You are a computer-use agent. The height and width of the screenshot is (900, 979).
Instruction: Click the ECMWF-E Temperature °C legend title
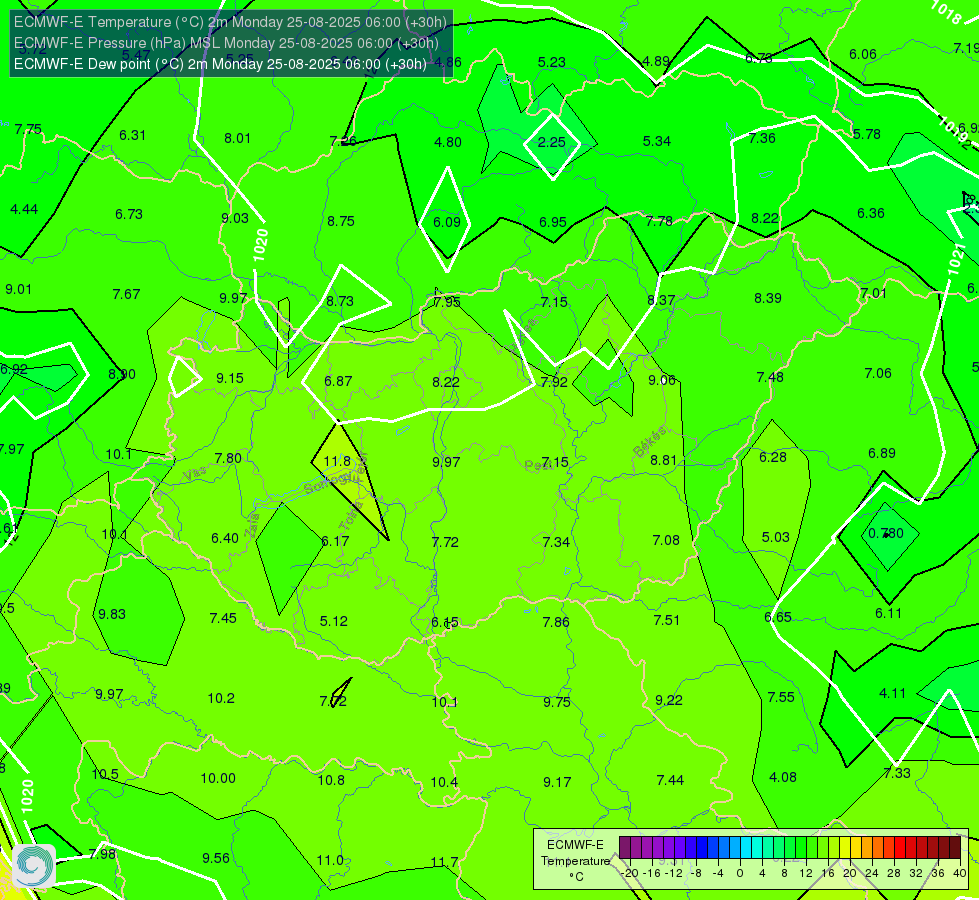pos(575,861)
